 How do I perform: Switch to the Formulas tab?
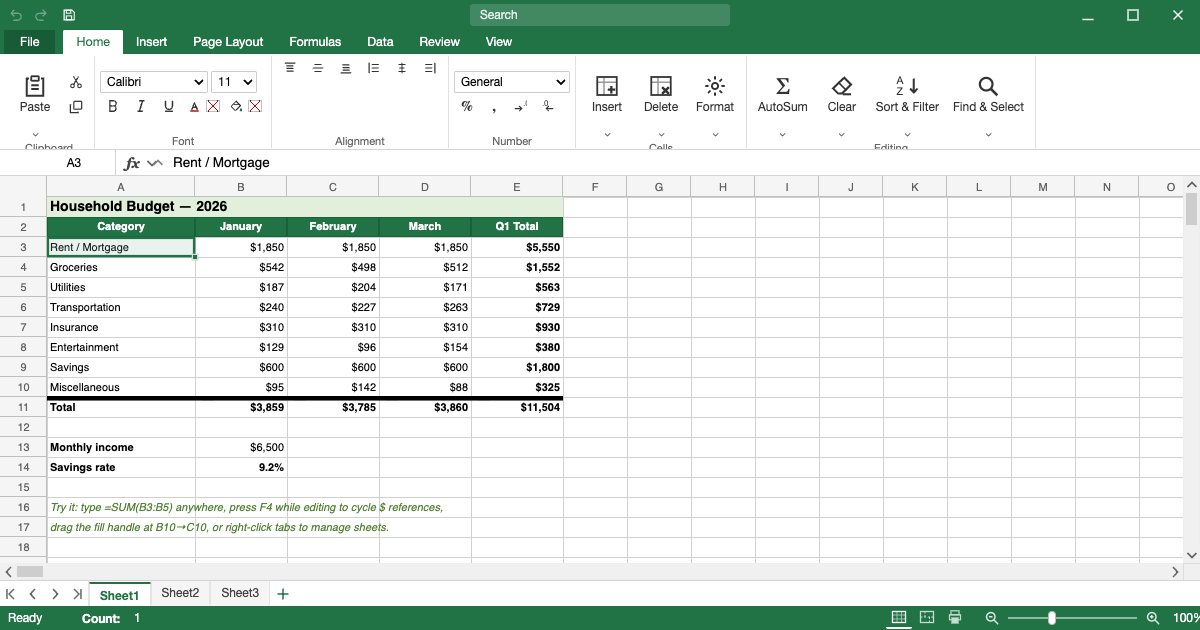click(315, 42)
